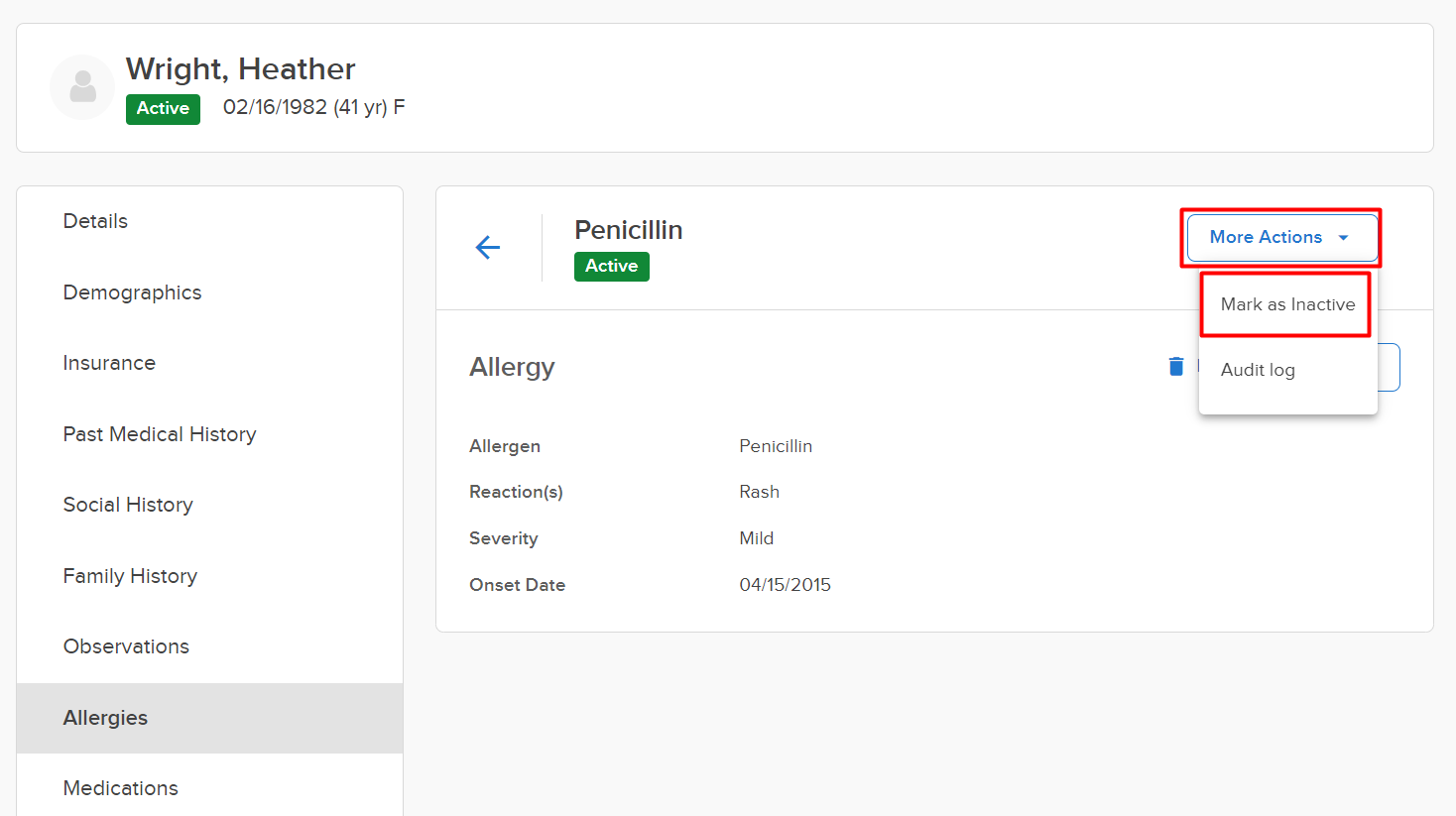Click the Active badge under Penicillin
This screenshot has height=816, width=1456.
(611, 267)
